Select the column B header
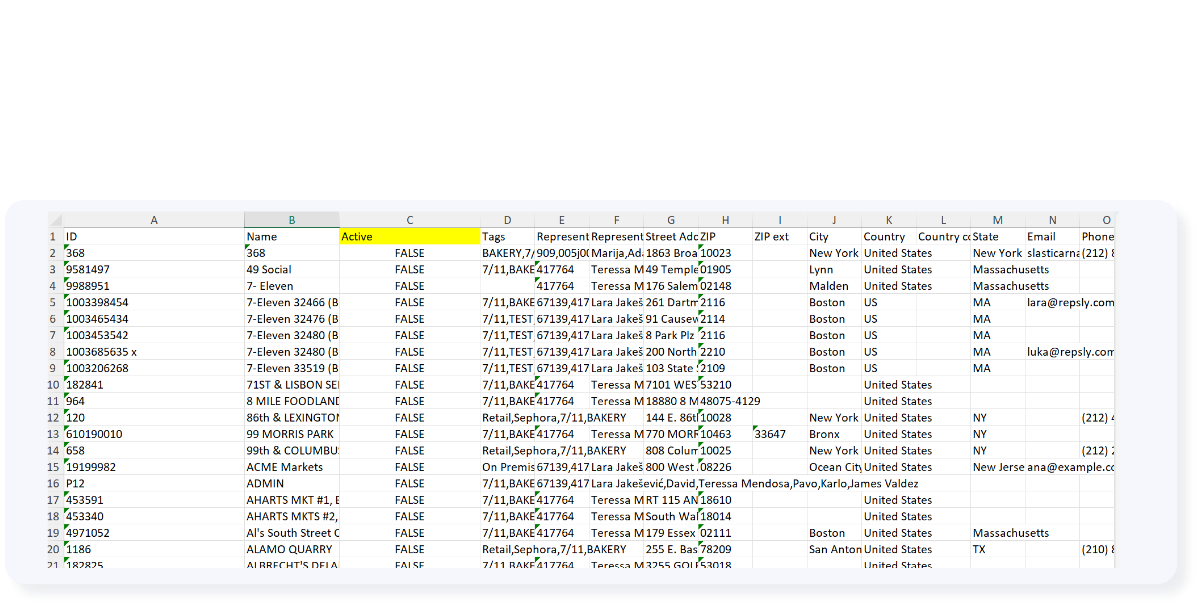This screenshot has height=609, width=1202. click(291, 220)
